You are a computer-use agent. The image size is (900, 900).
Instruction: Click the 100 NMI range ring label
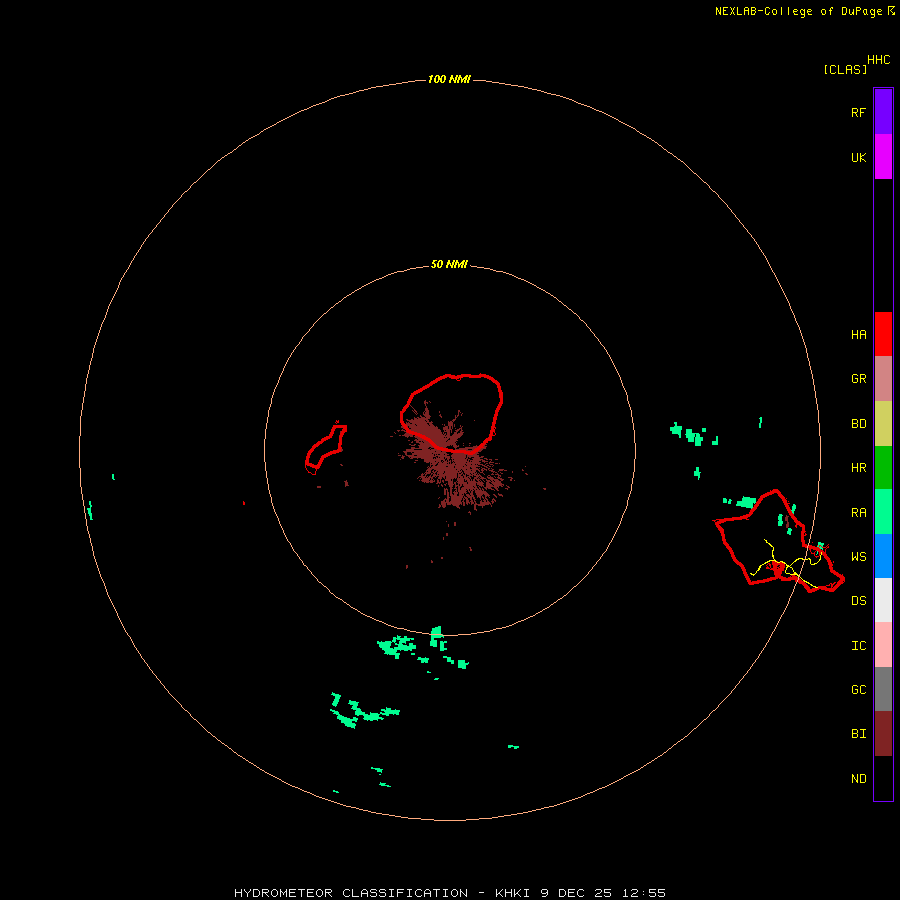click(449, 79)
